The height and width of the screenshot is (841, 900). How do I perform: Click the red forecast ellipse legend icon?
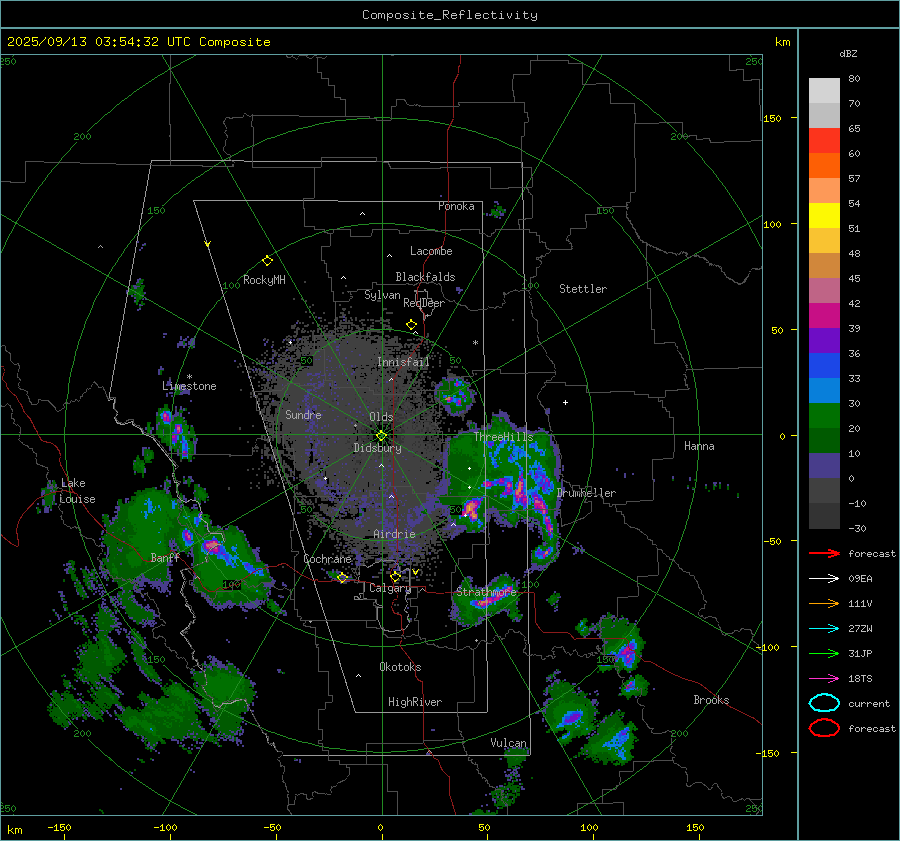[x=824, y=728]
